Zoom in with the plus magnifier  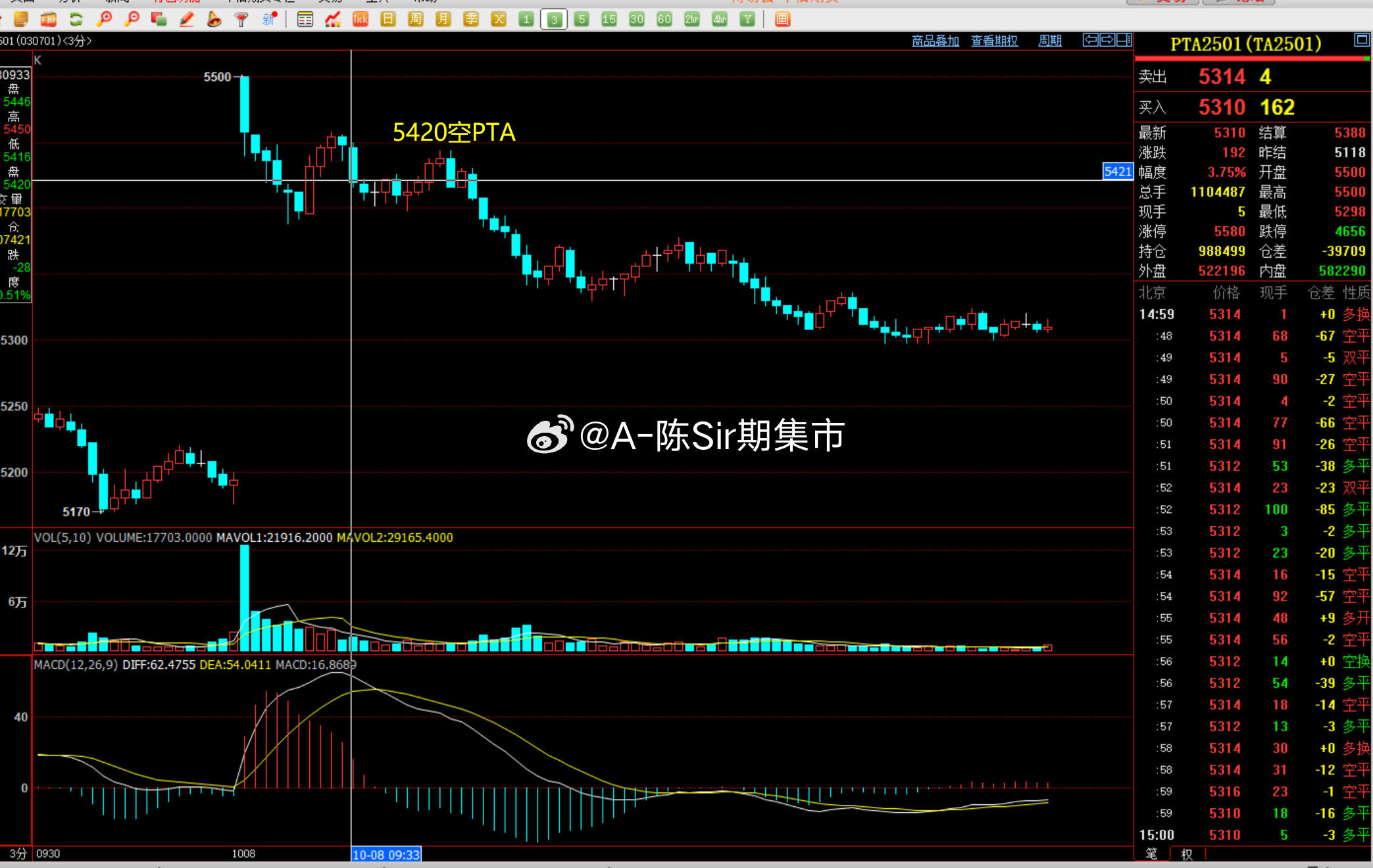(x=104, y=20)
